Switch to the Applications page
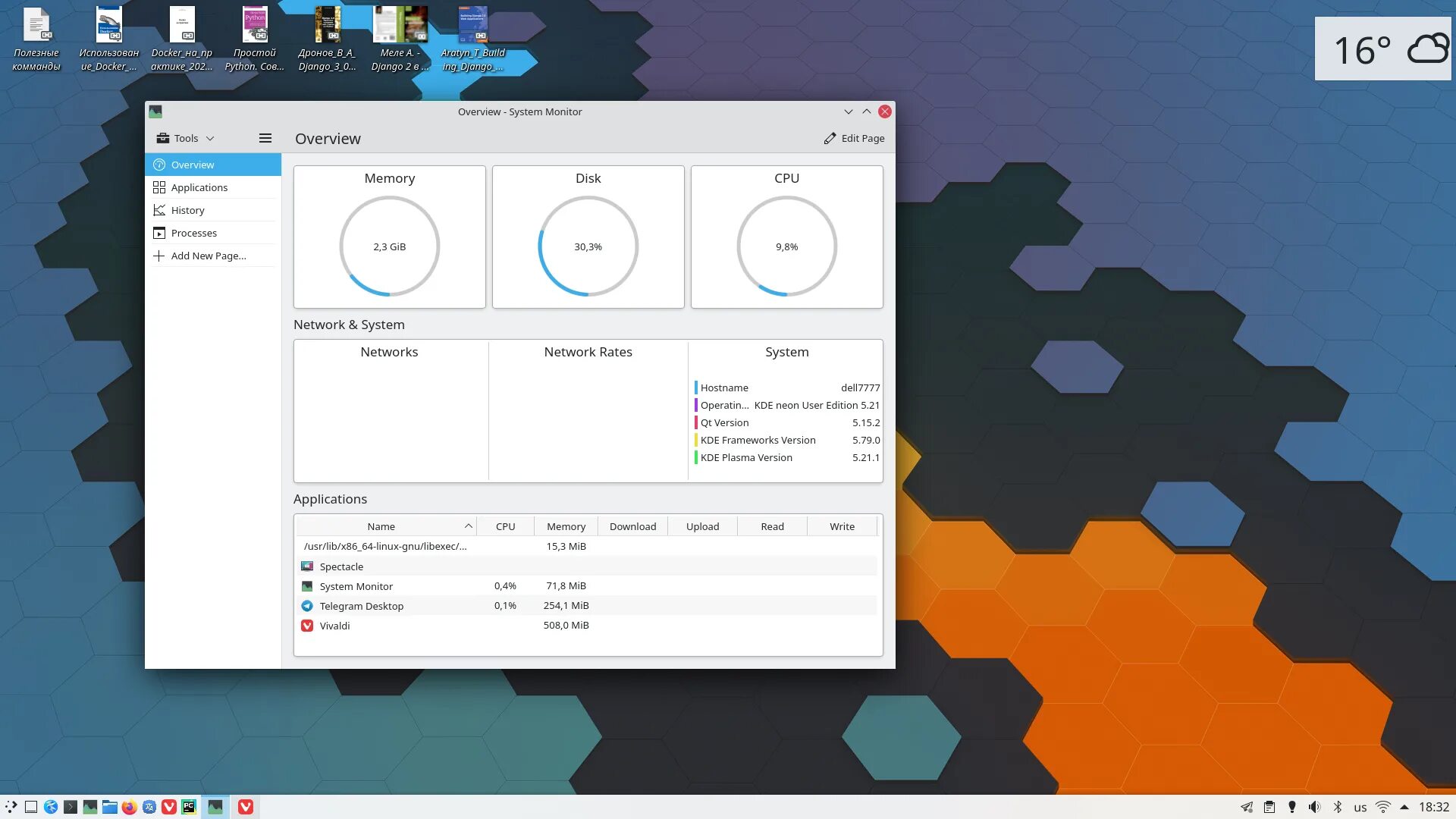The width and height of the screenshot is (1456, 819). [199, 187]
